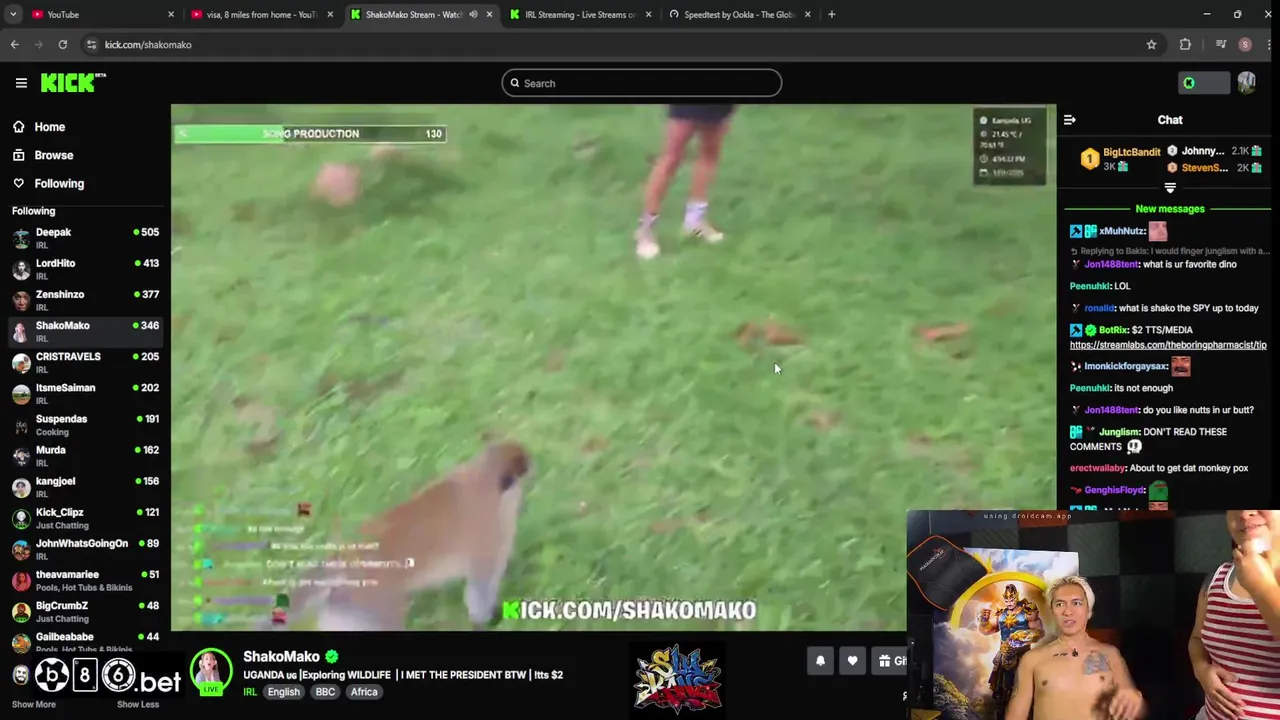This screenshot has height=720, width=1280.
Task: Bookmark this page with star icon
Action: coord(1151,44)
